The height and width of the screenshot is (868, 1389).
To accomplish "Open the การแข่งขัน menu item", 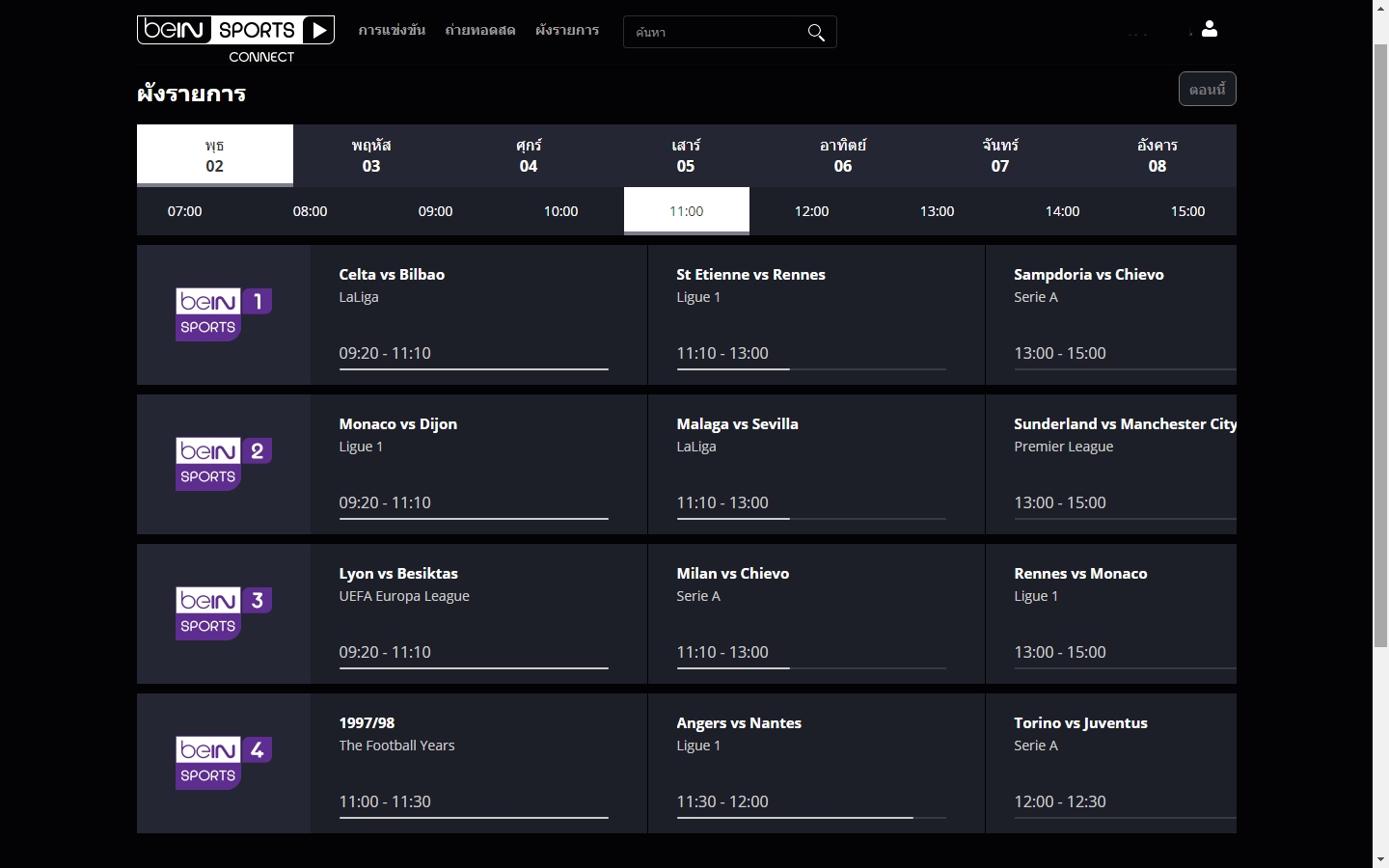I will pyautogui.click(x=392, y=30).
